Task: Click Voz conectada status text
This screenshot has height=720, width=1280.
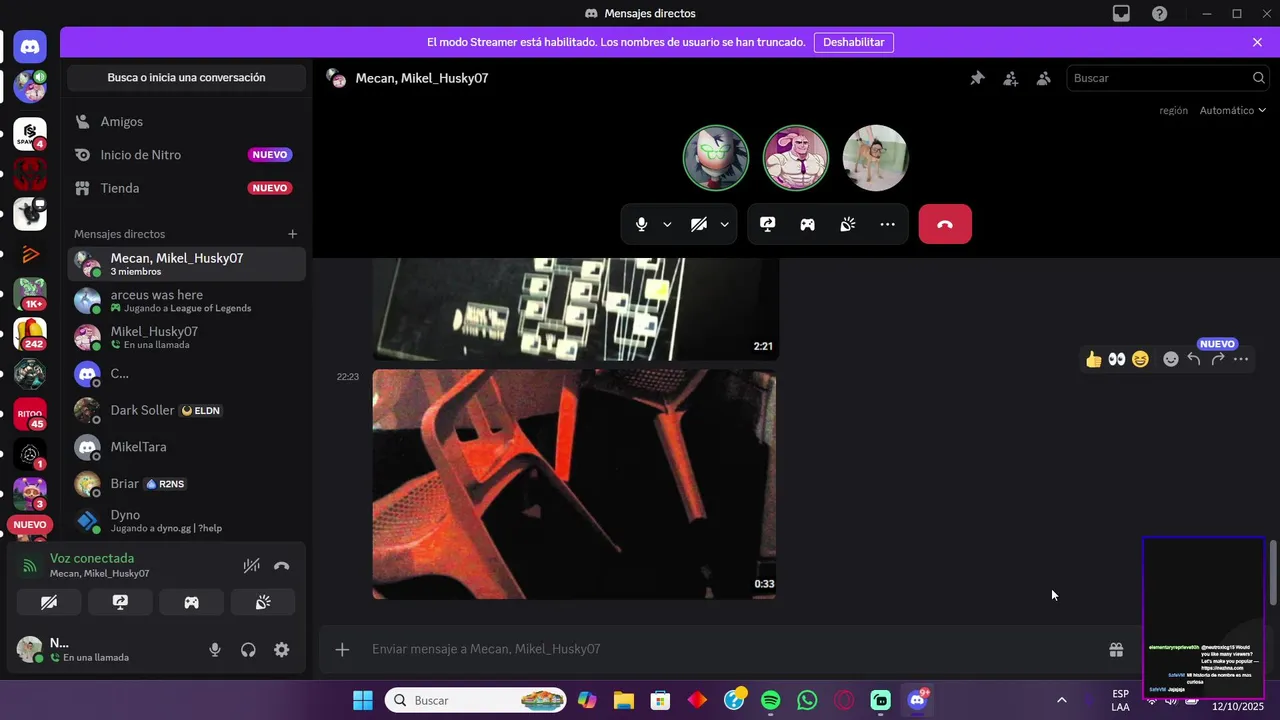Action: coord(92,558)
